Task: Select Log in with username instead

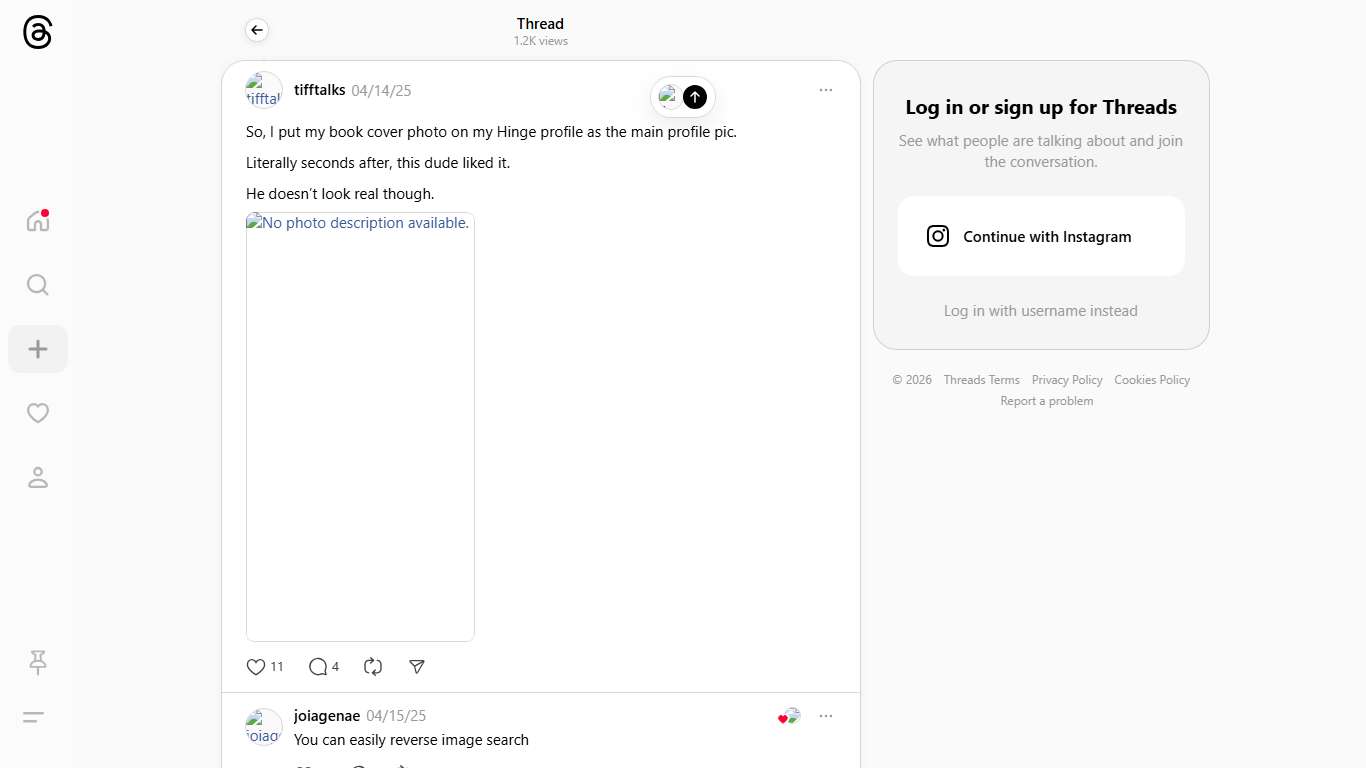Action: (x=1040, y=311)
